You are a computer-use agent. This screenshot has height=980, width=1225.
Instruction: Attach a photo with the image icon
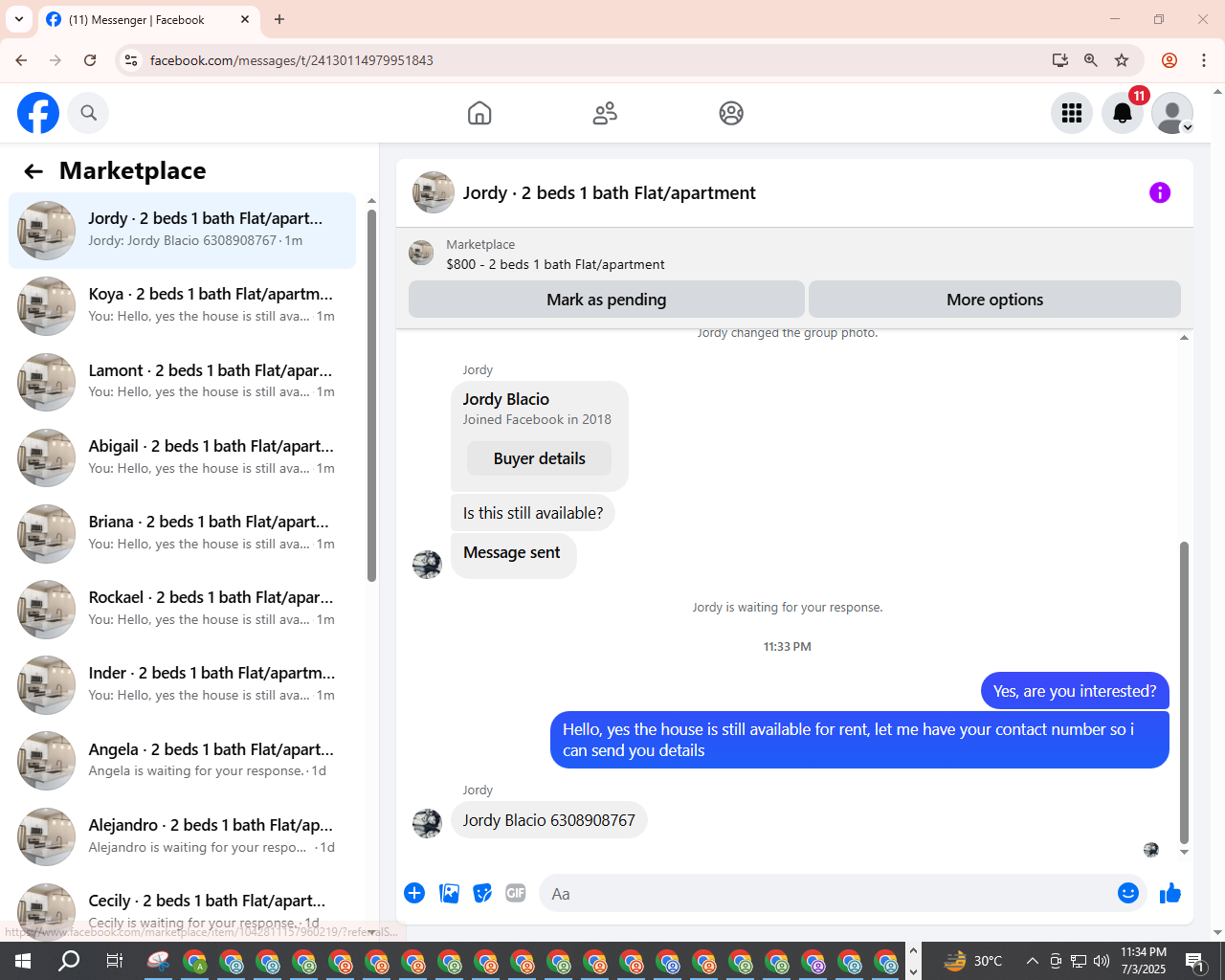449,893
